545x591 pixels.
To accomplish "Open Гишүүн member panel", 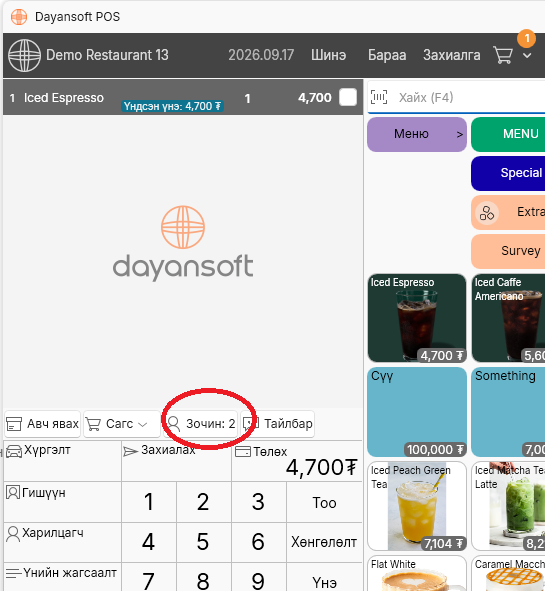I will (63, 502).
